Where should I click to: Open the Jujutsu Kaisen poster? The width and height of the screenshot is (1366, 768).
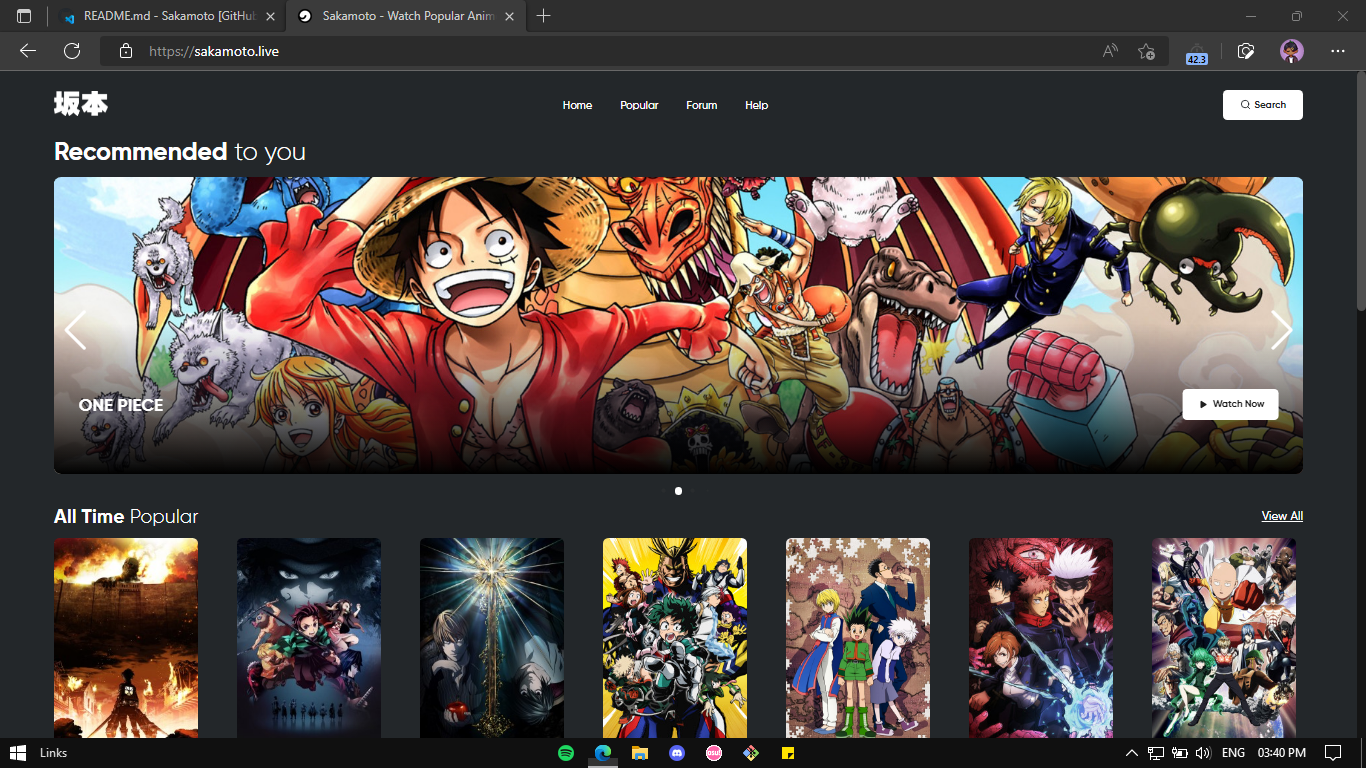tap(1041, 638)
